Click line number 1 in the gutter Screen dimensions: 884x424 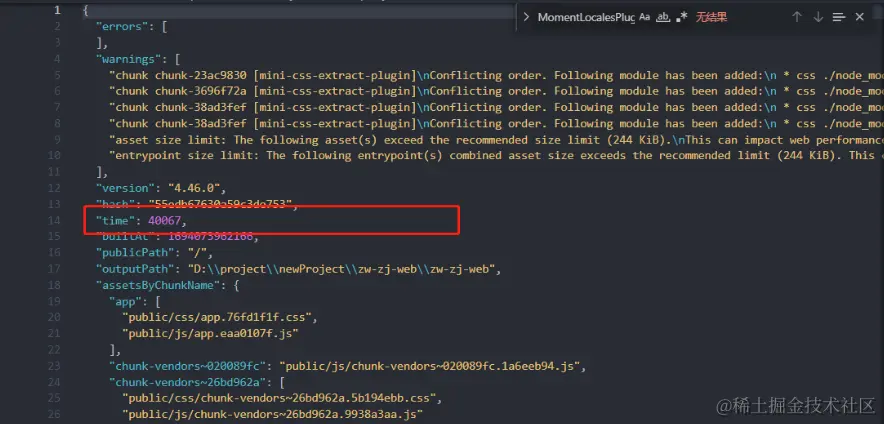[x=58, y=10]
